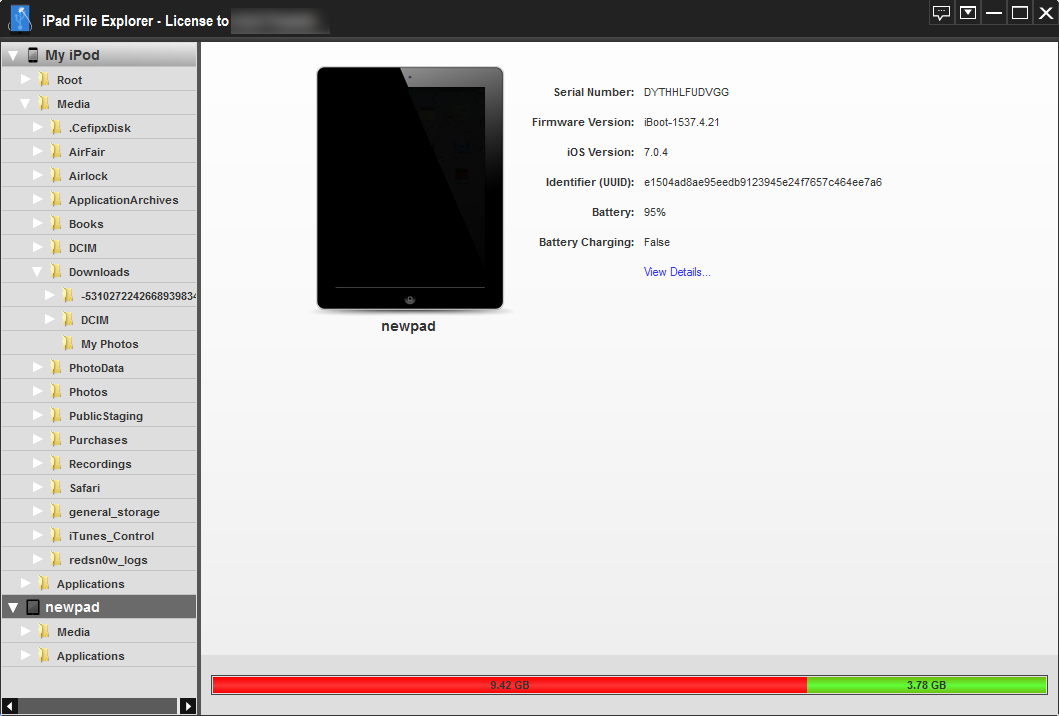
Task: Click the red 9.42 GB used storage bar
Action: click(x=510, y=685)
